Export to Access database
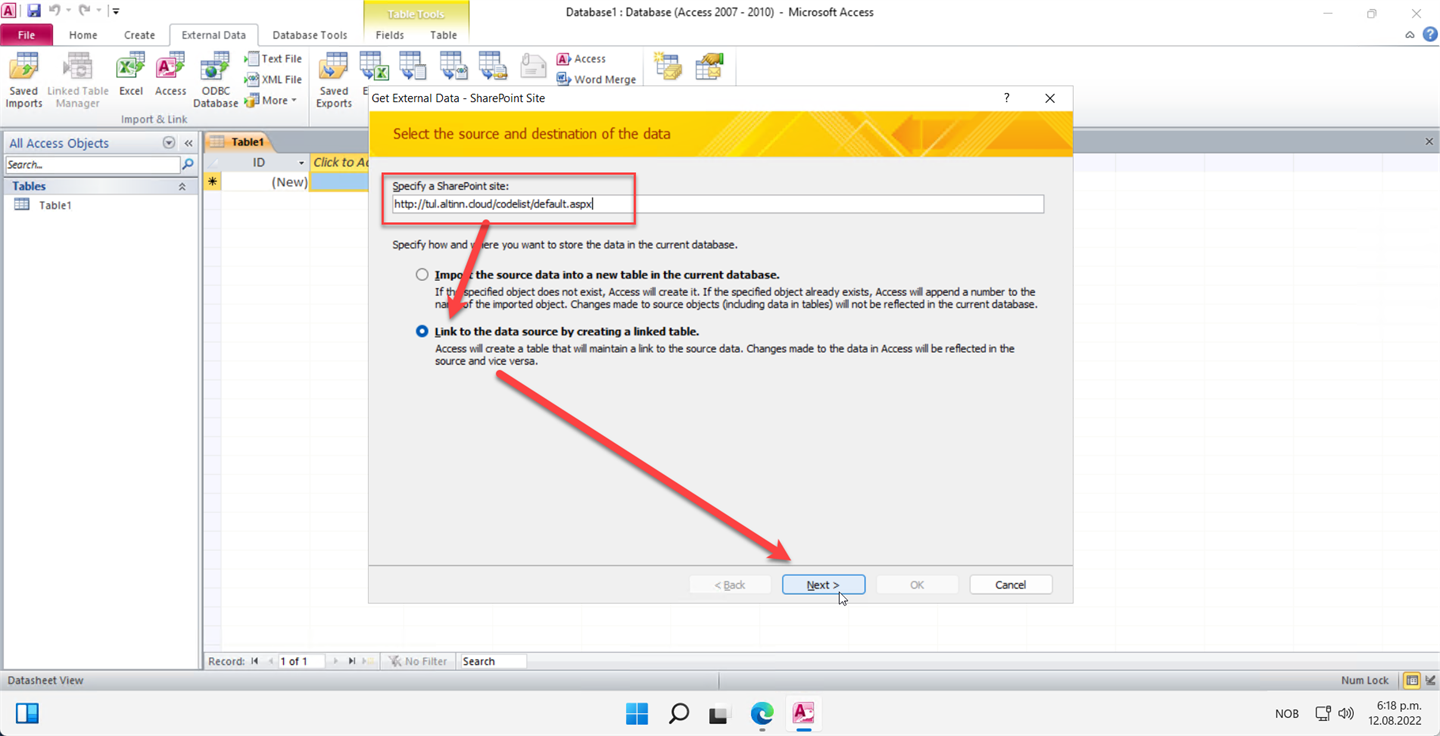The width and height of the screenshot is (1440, 736). pyautogui.click(x=582, y=59)
